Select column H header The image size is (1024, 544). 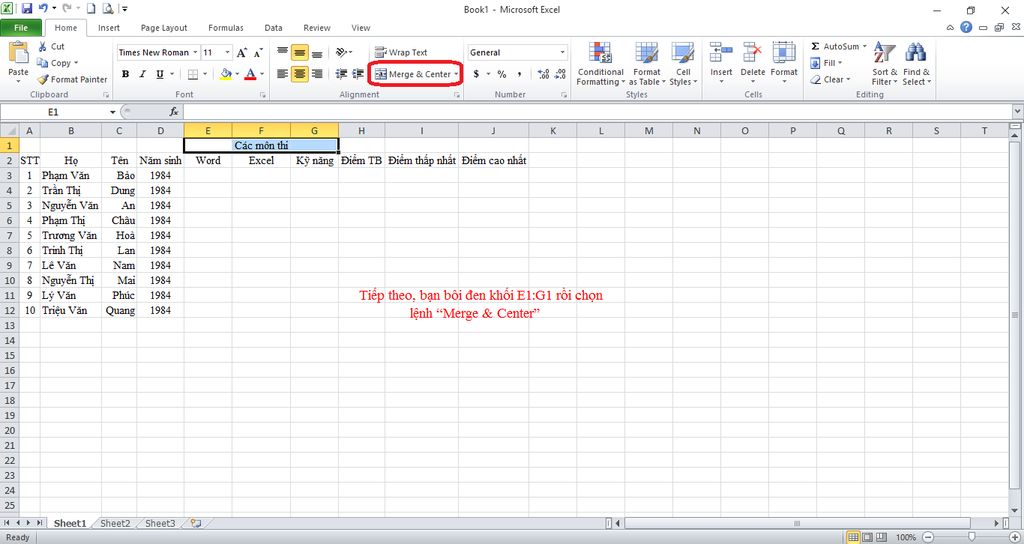click(361, 131)
